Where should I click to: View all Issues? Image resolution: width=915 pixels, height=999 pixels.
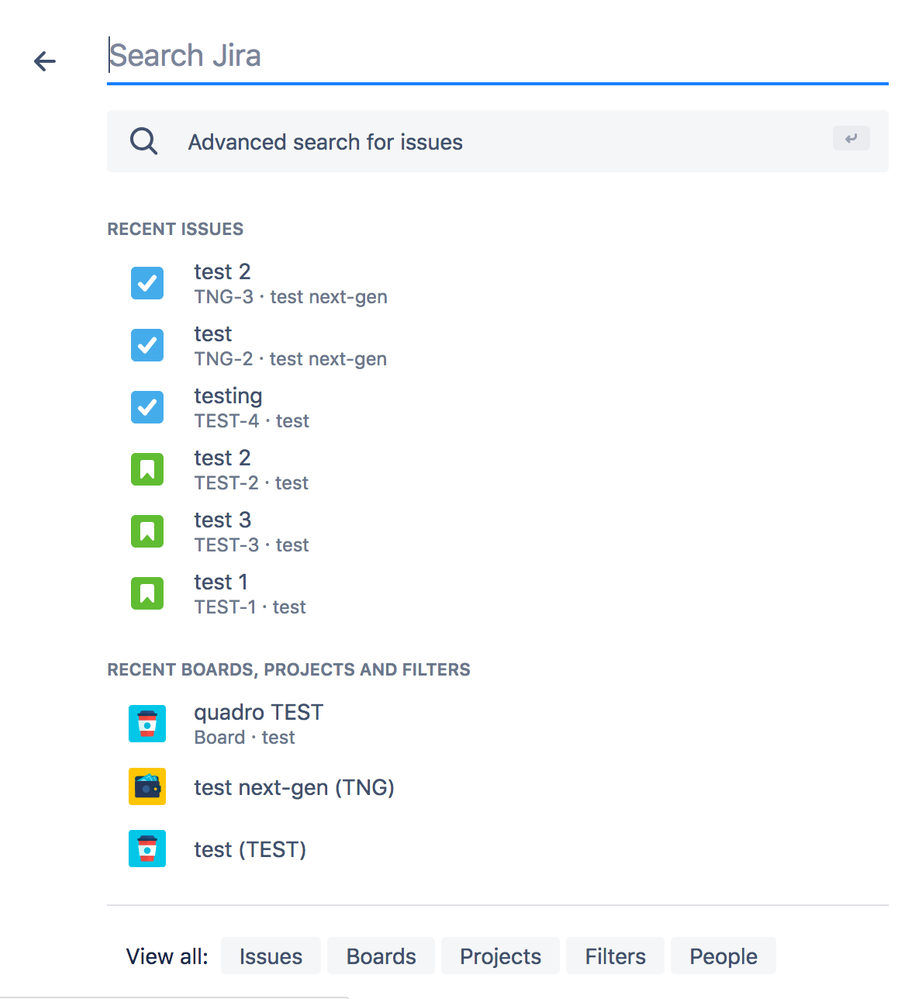[270, 956]
